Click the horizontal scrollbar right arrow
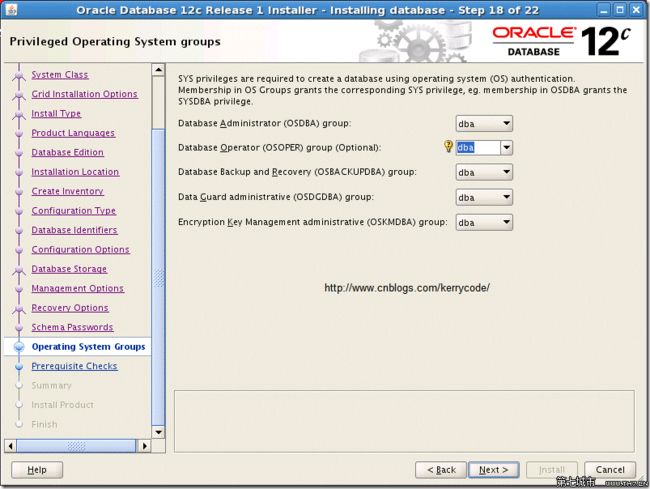The height and width of the screenshot is (489, 650). coord(144,446)
